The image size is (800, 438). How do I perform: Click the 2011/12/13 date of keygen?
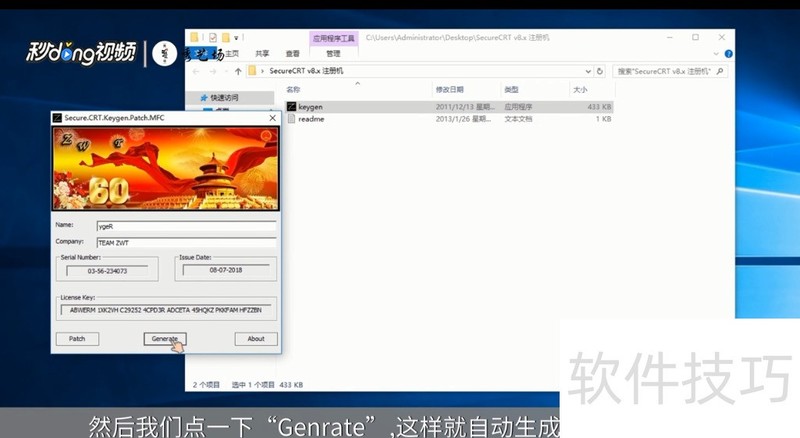tap(465, 107)
